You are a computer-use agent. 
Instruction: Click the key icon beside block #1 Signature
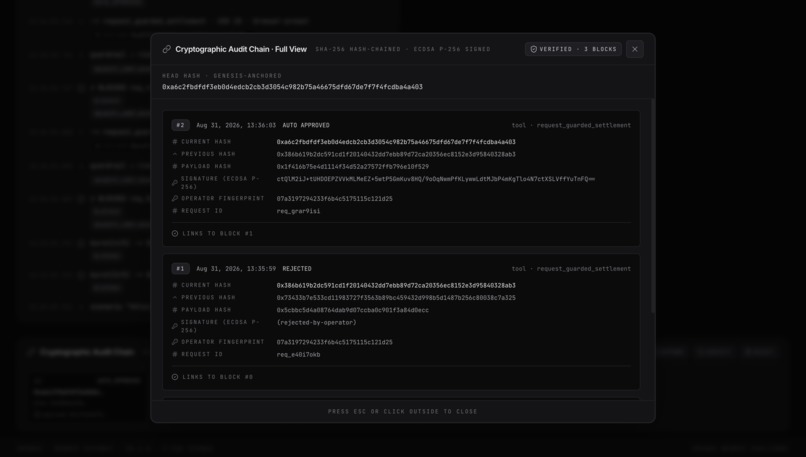tap(175, 326)
